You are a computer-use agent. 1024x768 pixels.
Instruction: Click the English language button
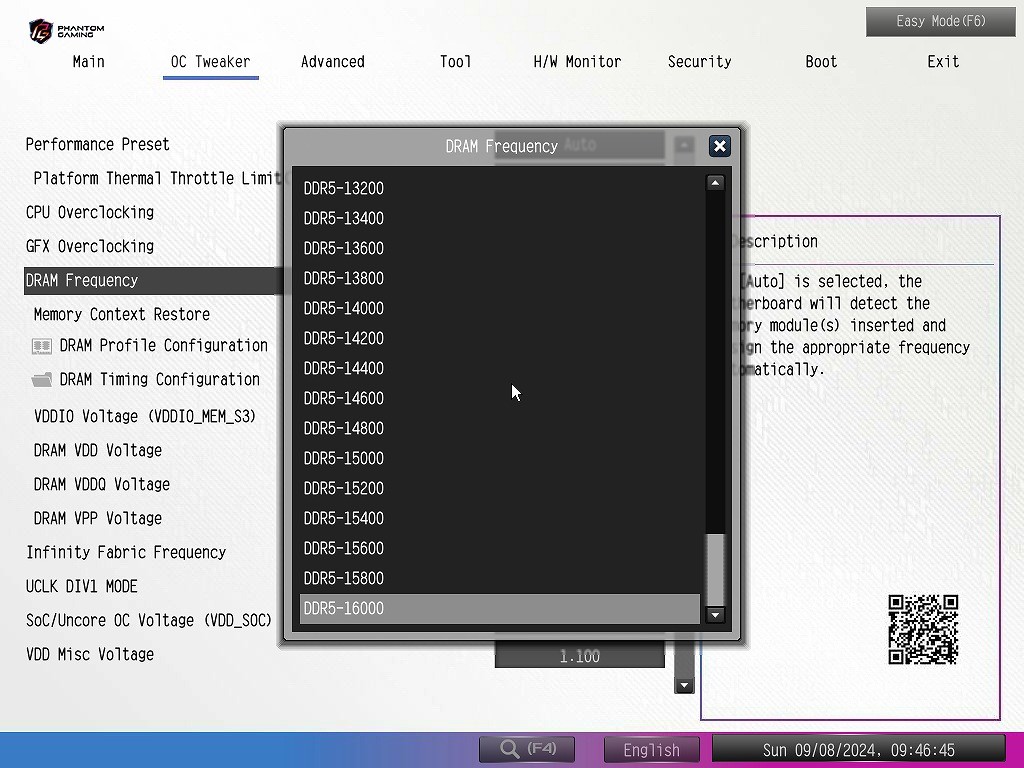(652, 750)
